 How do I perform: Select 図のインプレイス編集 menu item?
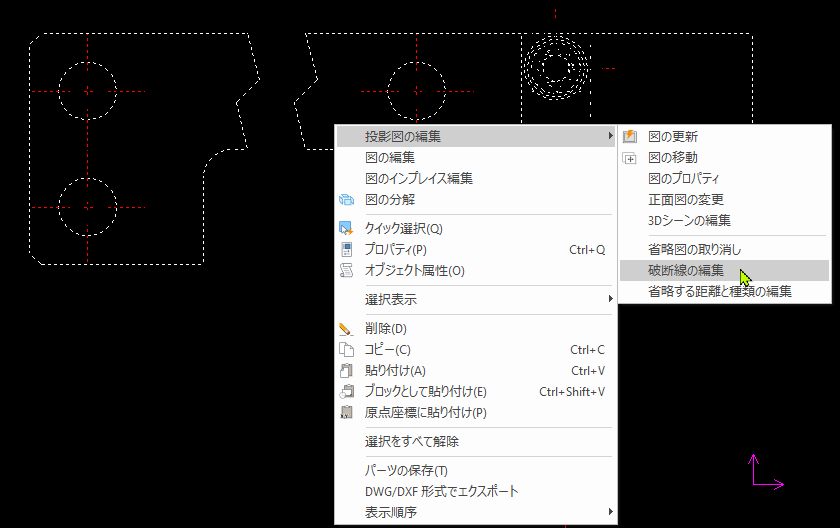click(476, 178)
